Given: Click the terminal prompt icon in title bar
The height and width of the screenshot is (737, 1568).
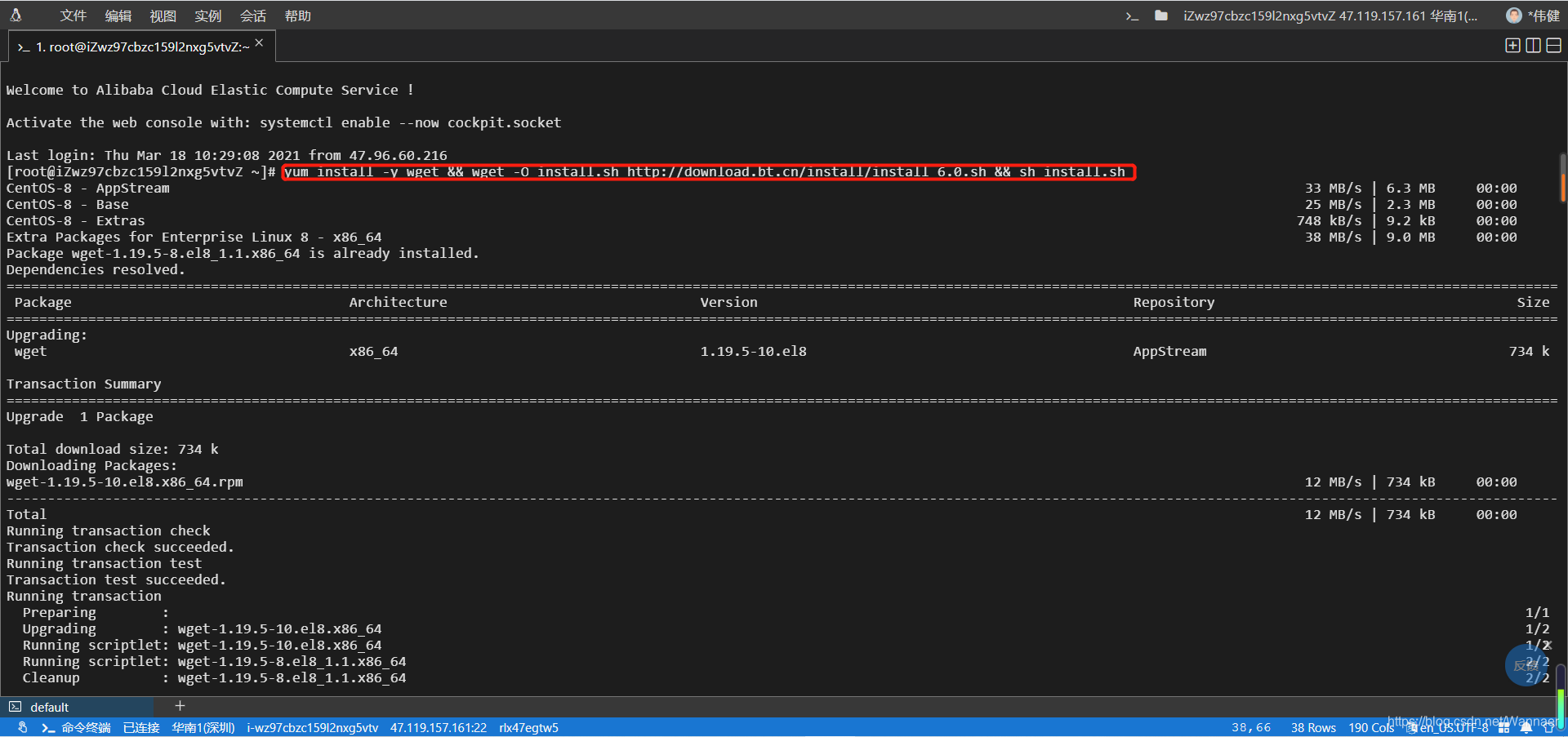Looking at the screenshot, I should coord(1132,16).
